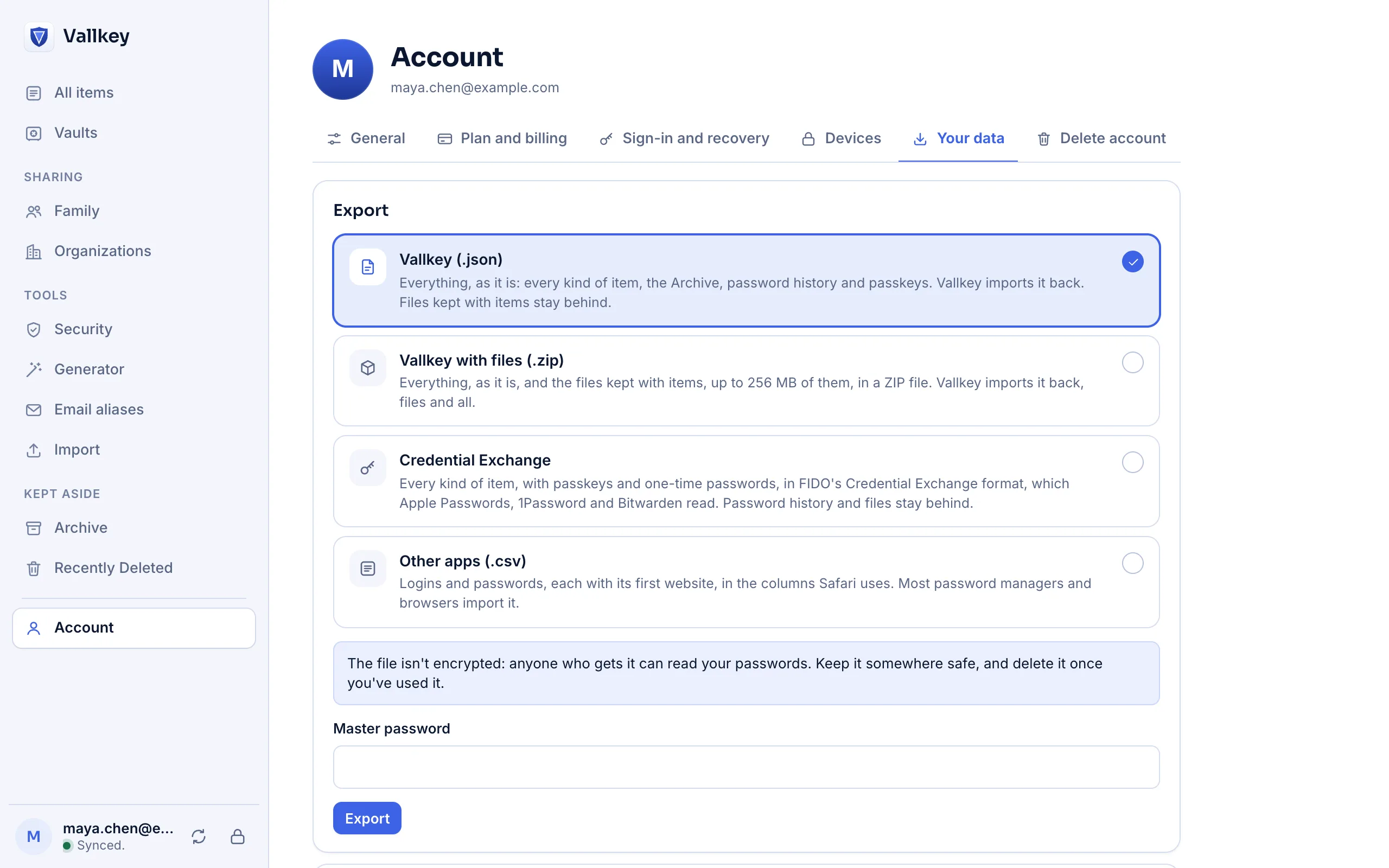Open All items in the sidebar
1389x868 pixels.
click(x=133, y=93)
